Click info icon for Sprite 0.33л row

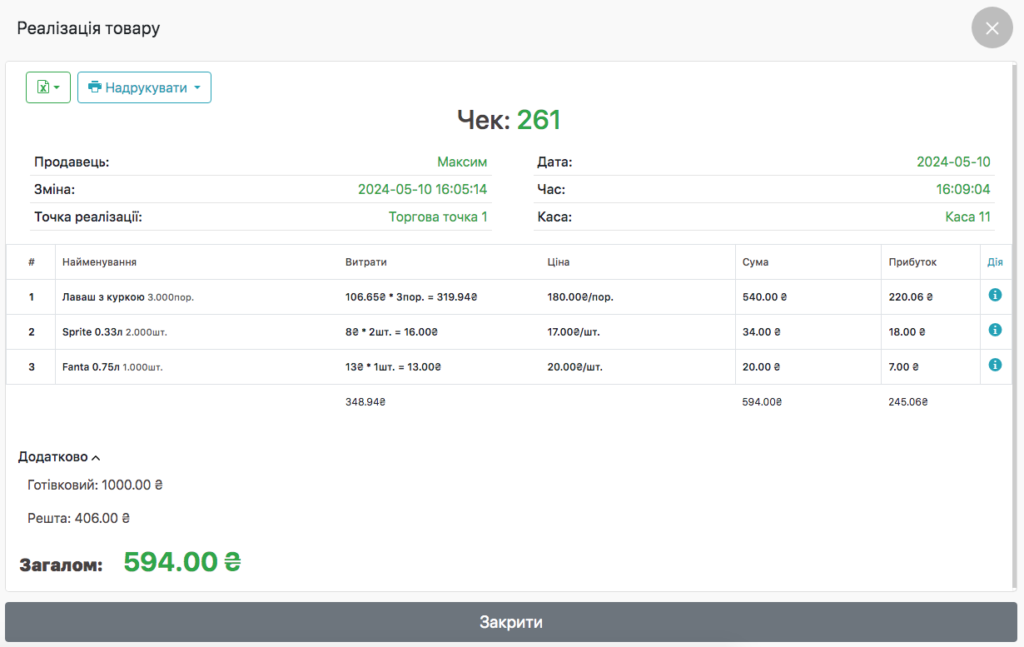tap(995, 330)
